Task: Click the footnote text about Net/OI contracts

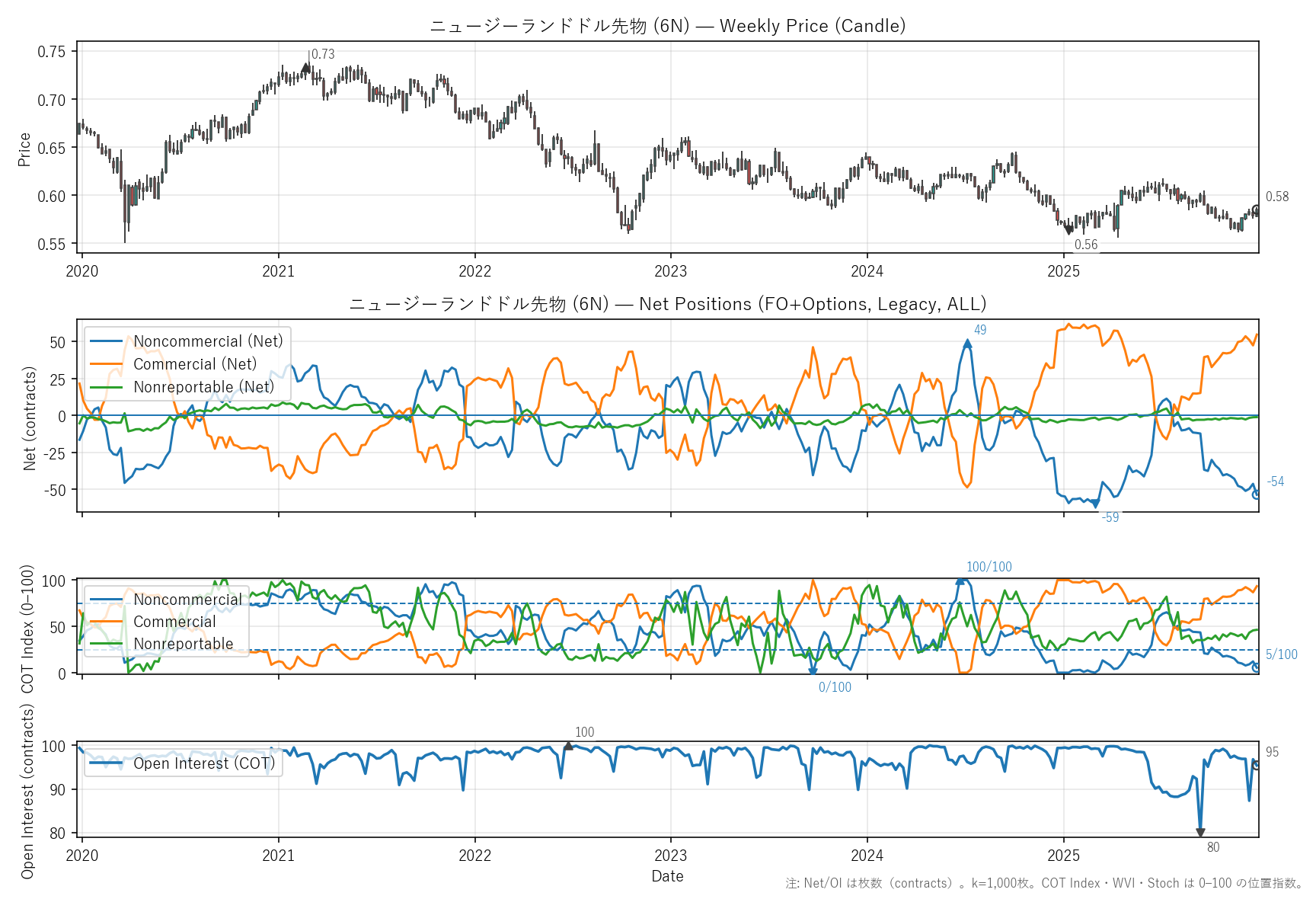Action: click(x=1043, y=883)
